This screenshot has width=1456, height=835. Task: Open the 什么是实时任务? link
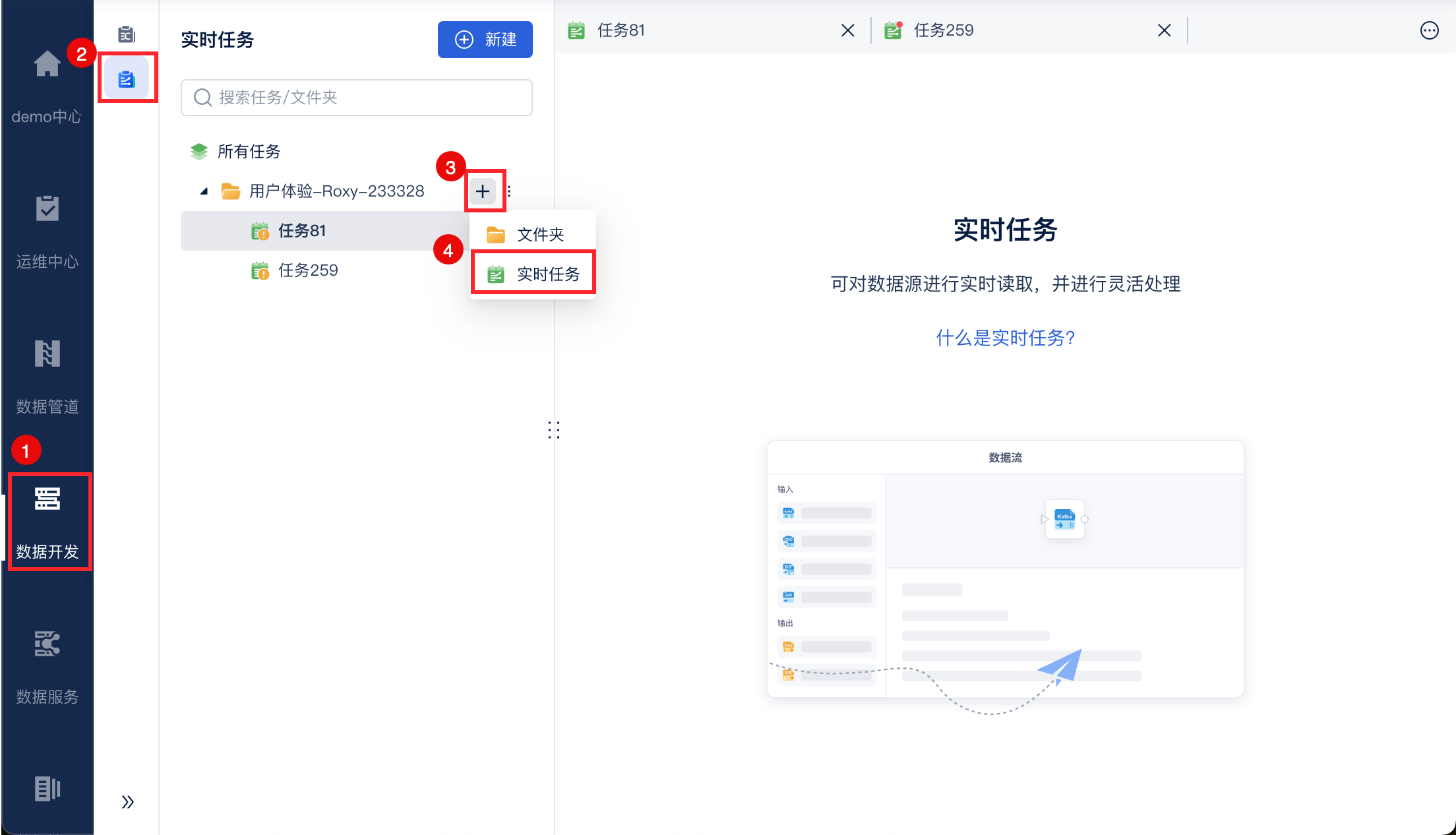(x=1005, y=338)
